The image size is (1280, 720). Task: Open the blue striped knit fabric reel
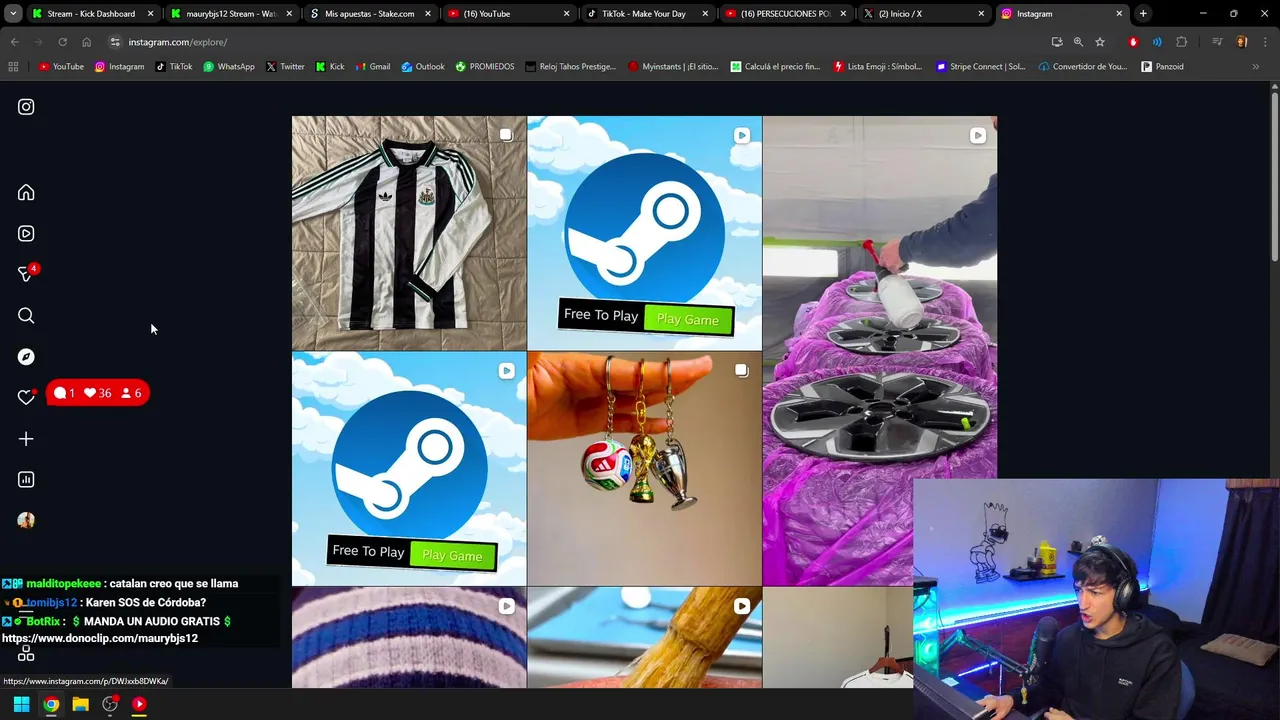tap(409, 637)
